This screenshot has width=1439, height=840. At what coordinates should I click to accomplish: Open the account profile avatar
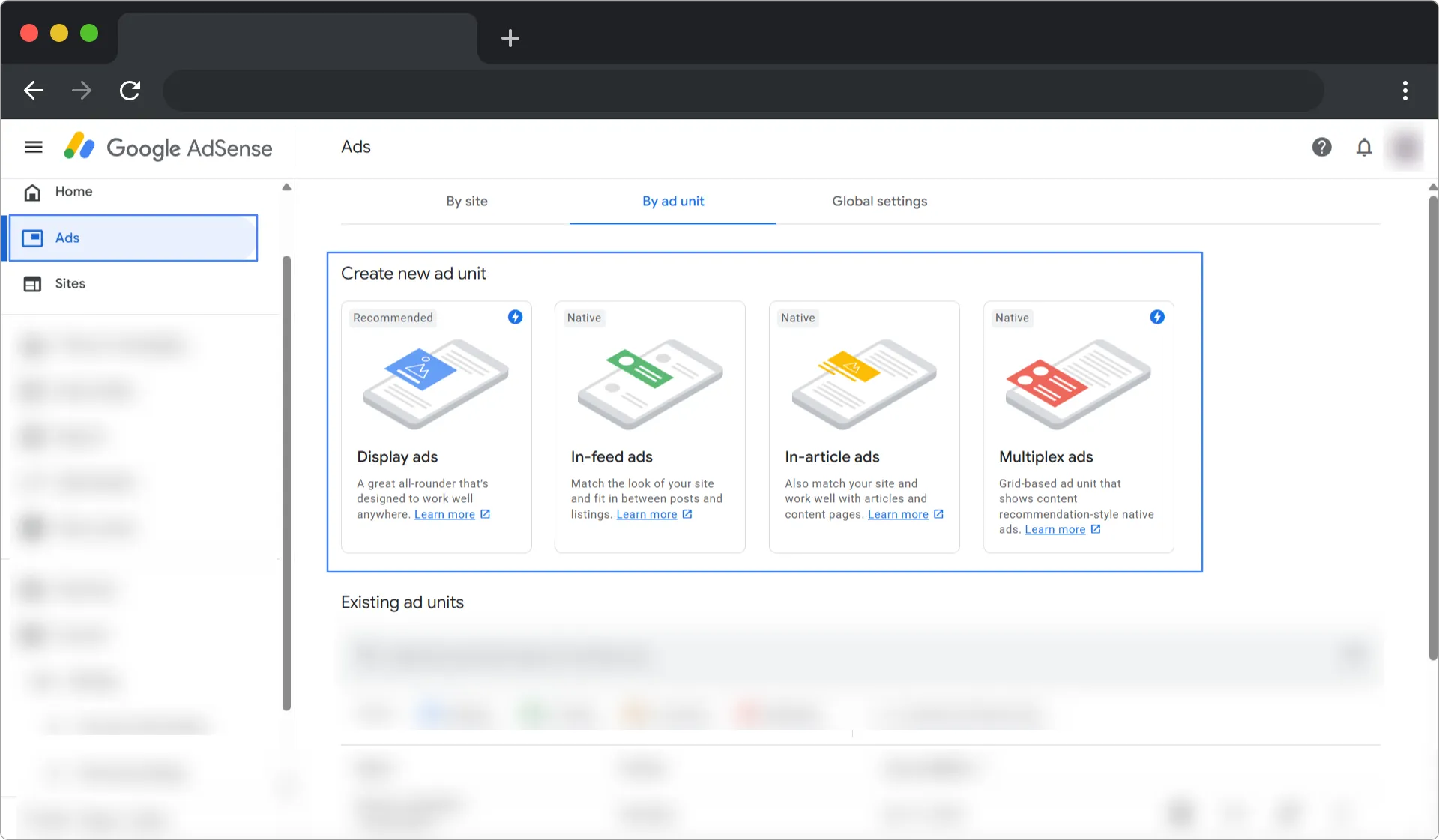pyautogui.click(x=1405, y=147)
